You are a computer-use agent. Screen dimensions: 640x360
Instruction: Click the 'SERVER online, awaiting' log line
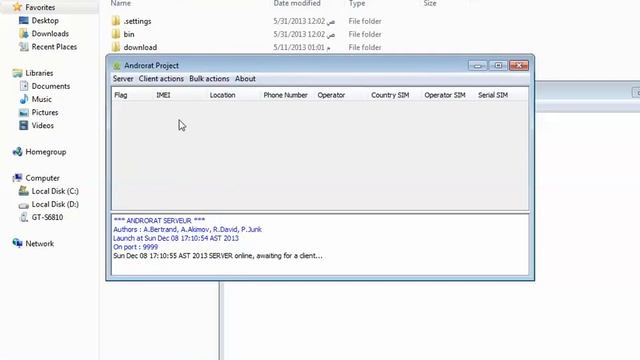point(218,256)
